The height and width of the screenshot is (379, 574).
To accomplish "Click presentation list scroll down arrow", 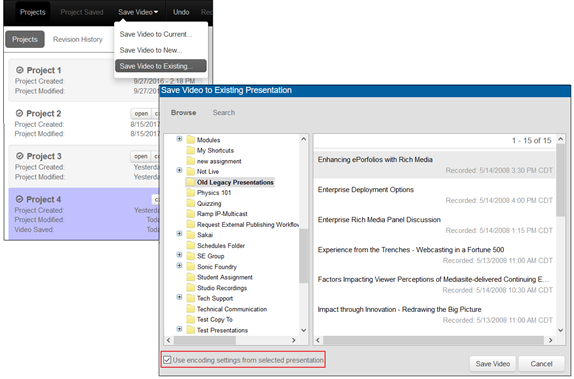I will pyautogui.click(x=560, y=330).
